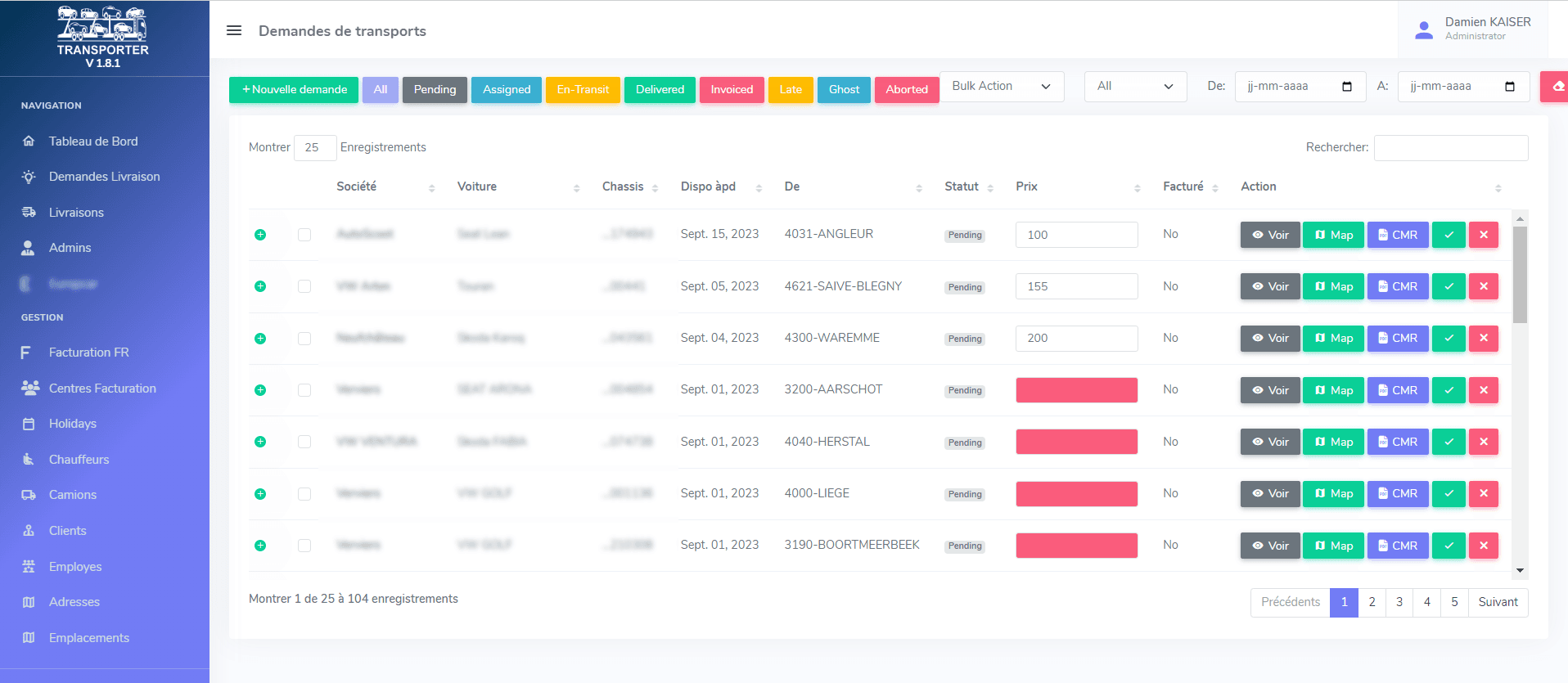Check the checkbox for 4031-ANGLEUR row

[304, 235]
